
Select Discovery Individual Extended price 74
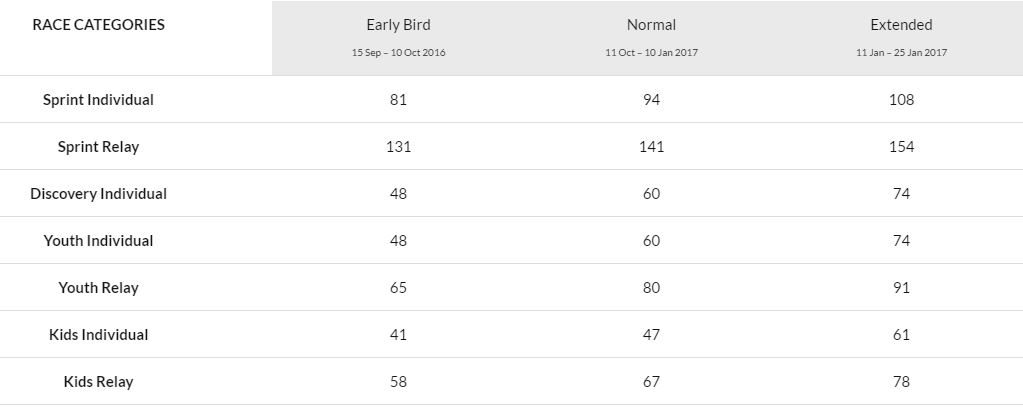click(x=901, y=194)
